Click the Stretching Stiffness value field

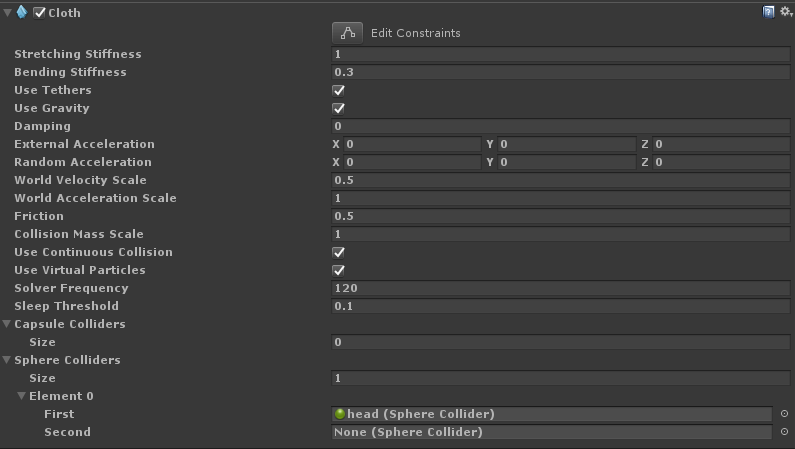pos(561,54)
